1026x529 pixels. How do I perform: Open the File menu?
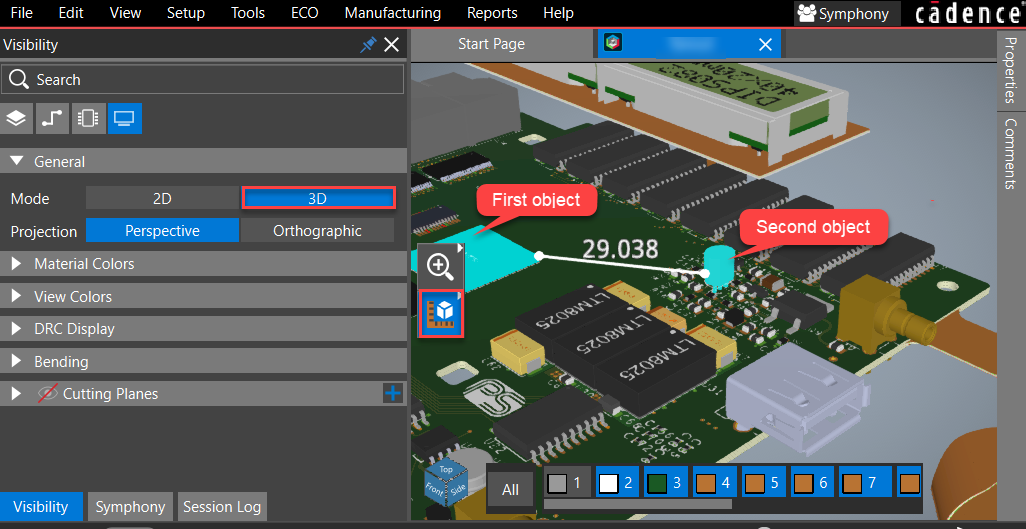pyautogui.click(x=21, y=13)
